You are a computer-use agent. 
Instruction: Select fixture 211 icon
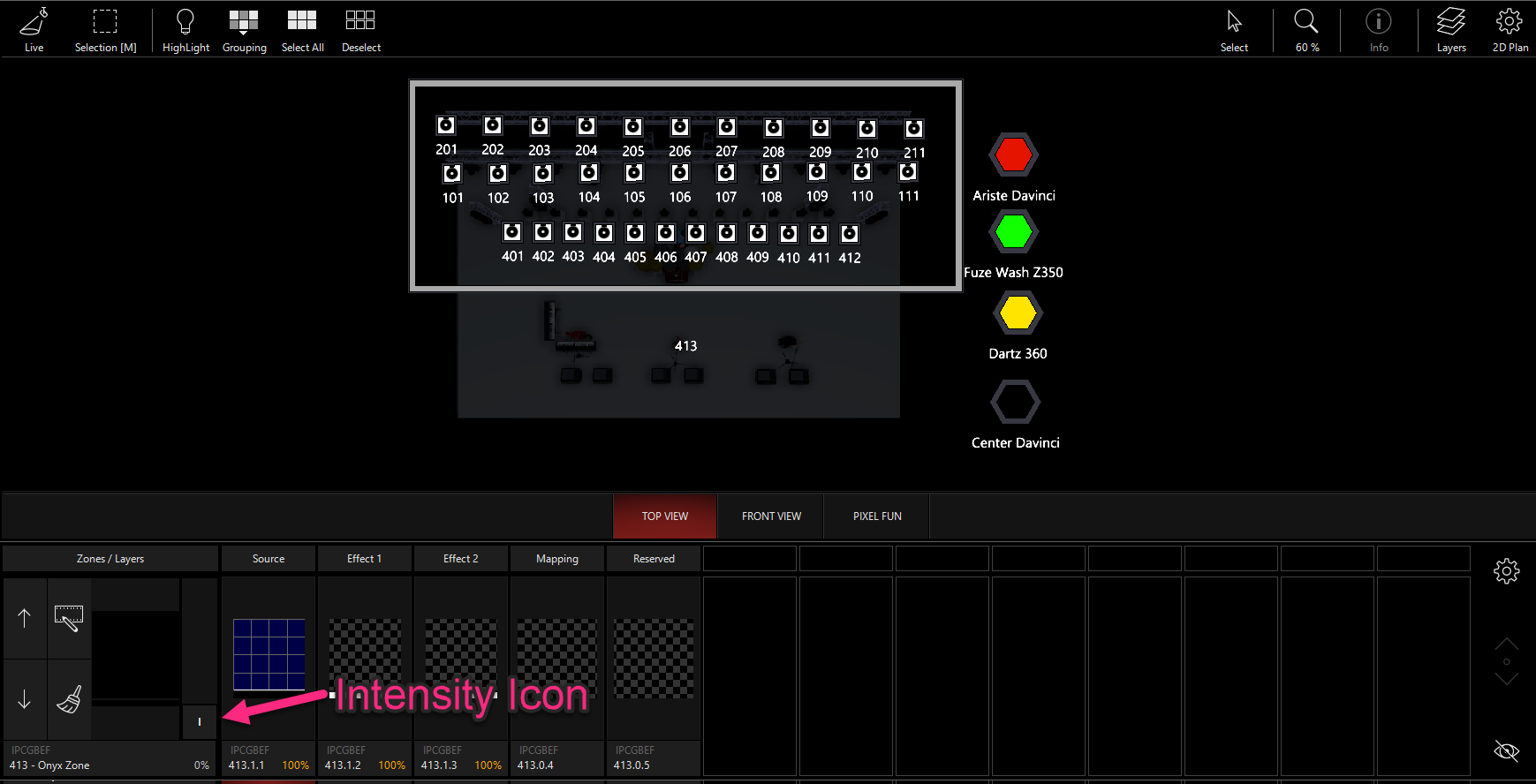[x=914, y=129]
